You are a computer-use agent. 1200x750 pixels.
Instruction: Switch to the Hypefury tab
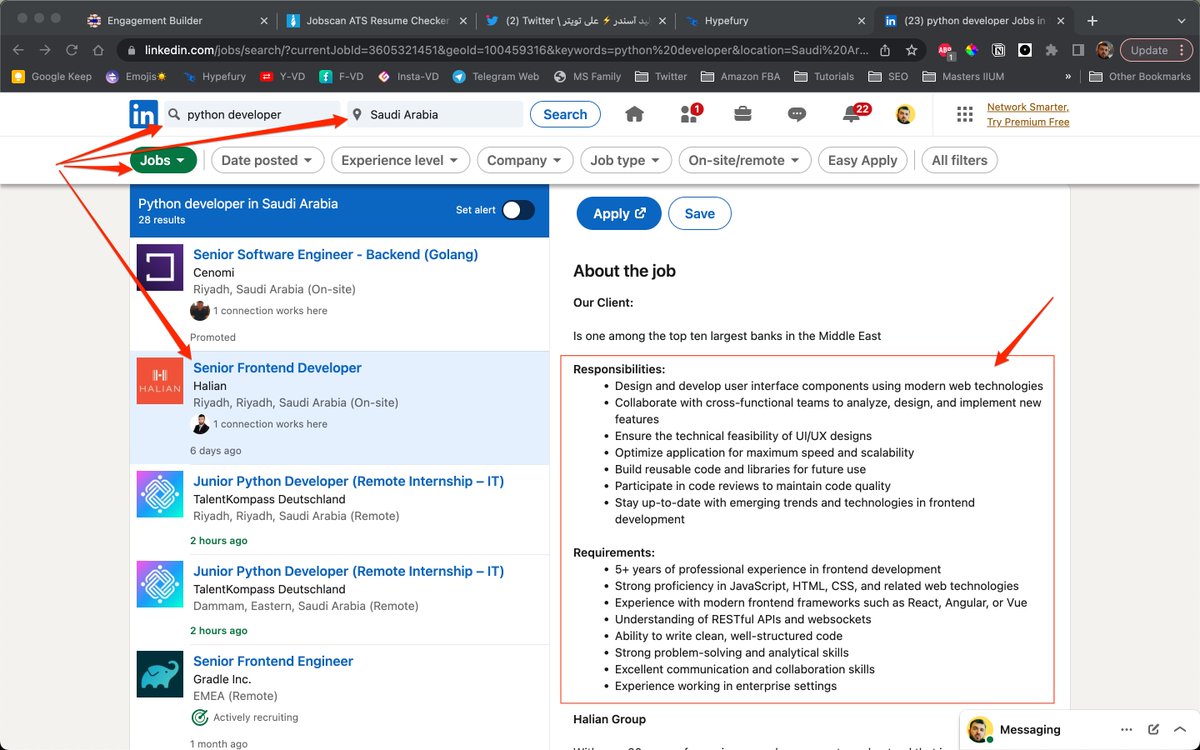pos(773,20)
